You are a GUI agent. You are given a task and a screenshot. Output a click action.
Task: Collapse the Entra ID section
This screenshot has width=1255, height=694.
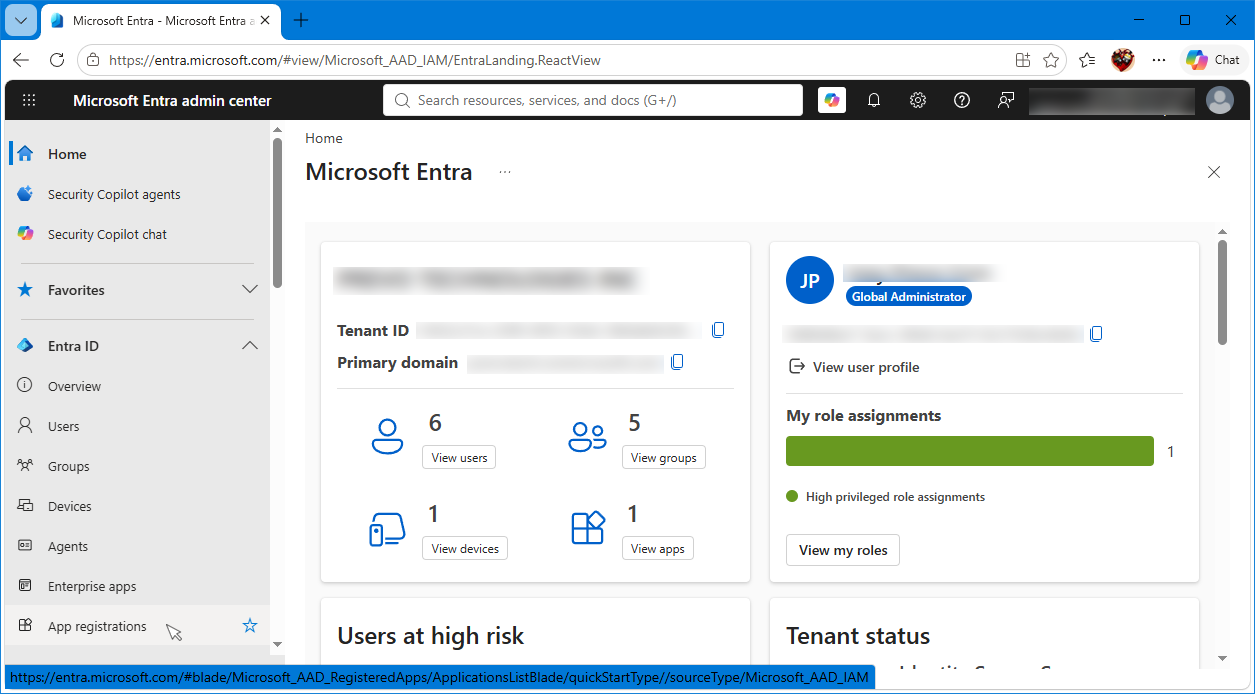[x=250, y=346]
